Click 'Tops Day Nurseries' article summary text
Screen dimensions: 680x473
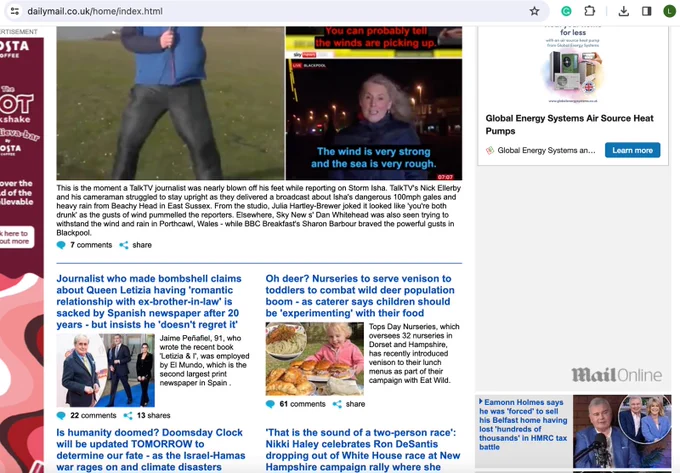(x=414, y=353)
